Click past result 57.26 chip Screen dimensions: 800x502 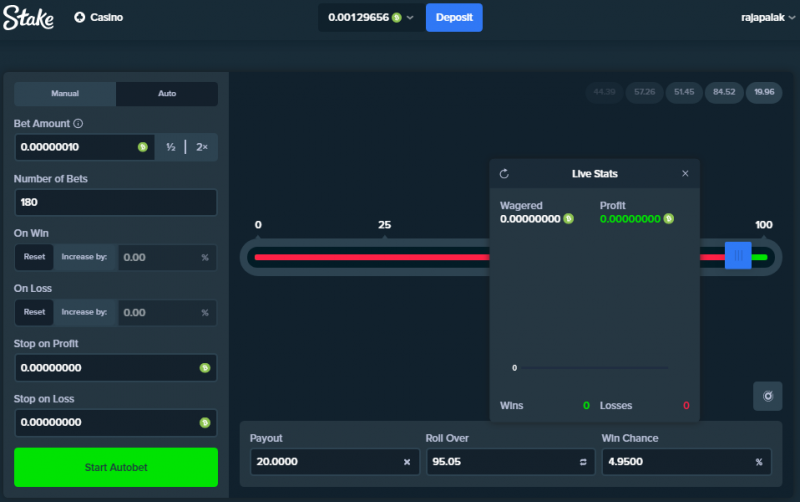click(644, 92)
